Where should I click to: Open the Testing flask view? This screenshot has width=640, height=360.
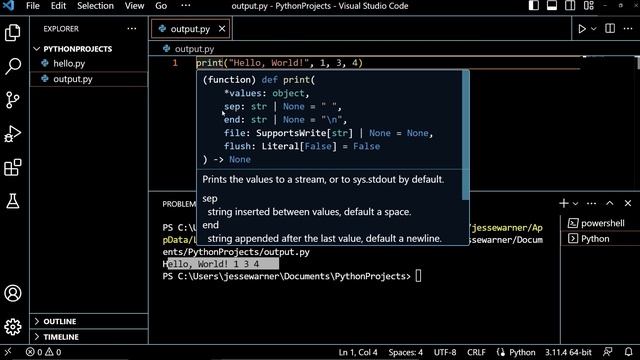13,201
